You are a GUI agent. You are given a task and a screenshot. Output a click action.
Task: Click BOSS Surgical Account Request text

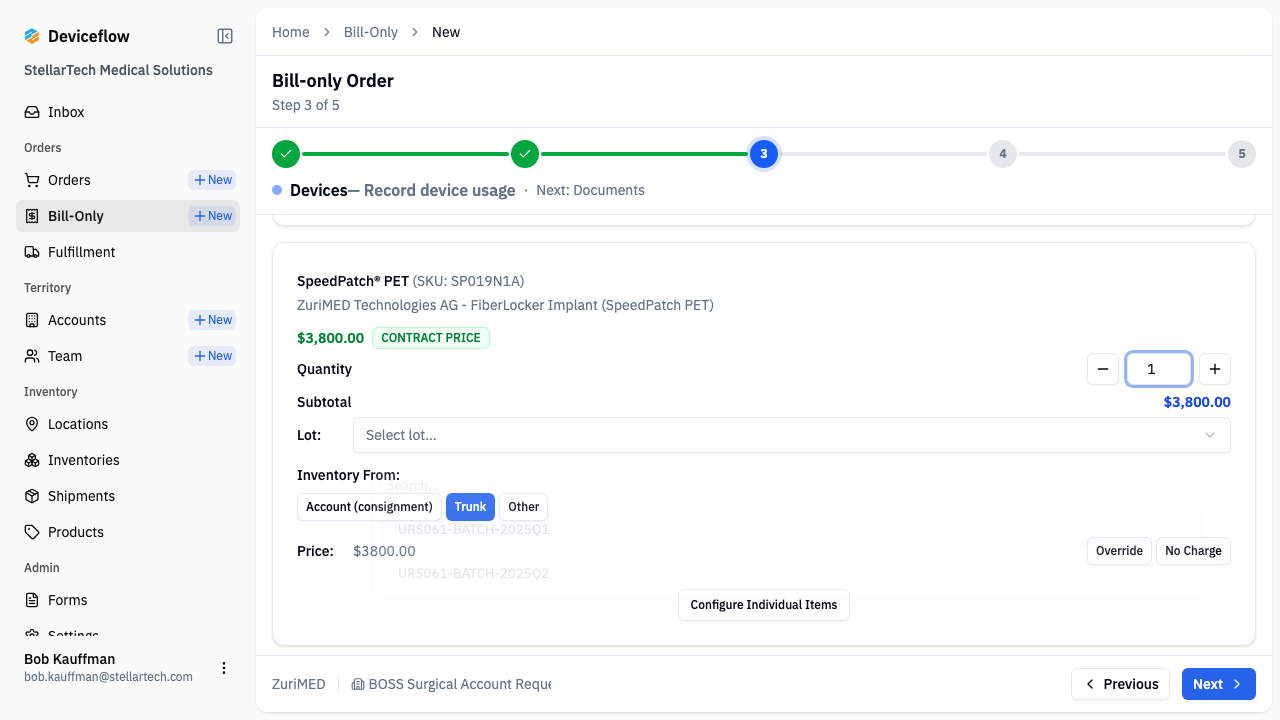coord(460,685)
